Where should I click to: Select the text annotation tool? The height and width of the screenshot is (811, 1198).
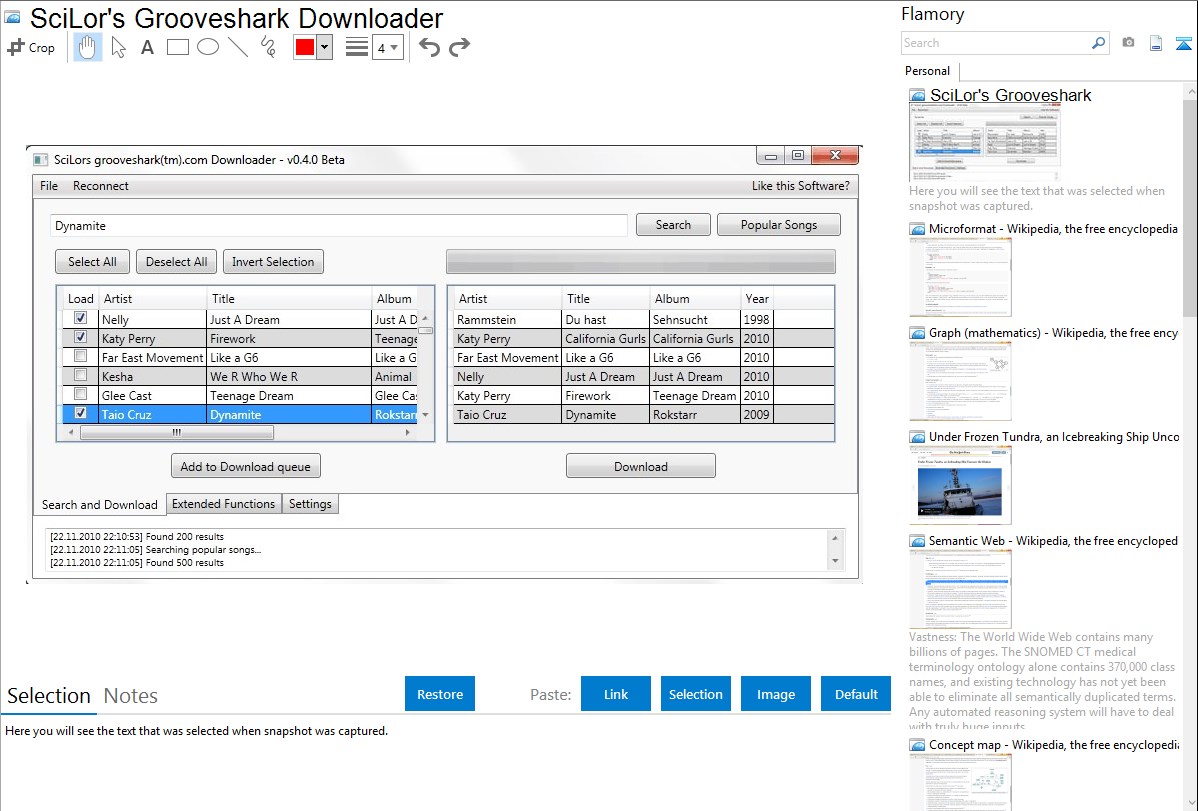pos(147,47)
